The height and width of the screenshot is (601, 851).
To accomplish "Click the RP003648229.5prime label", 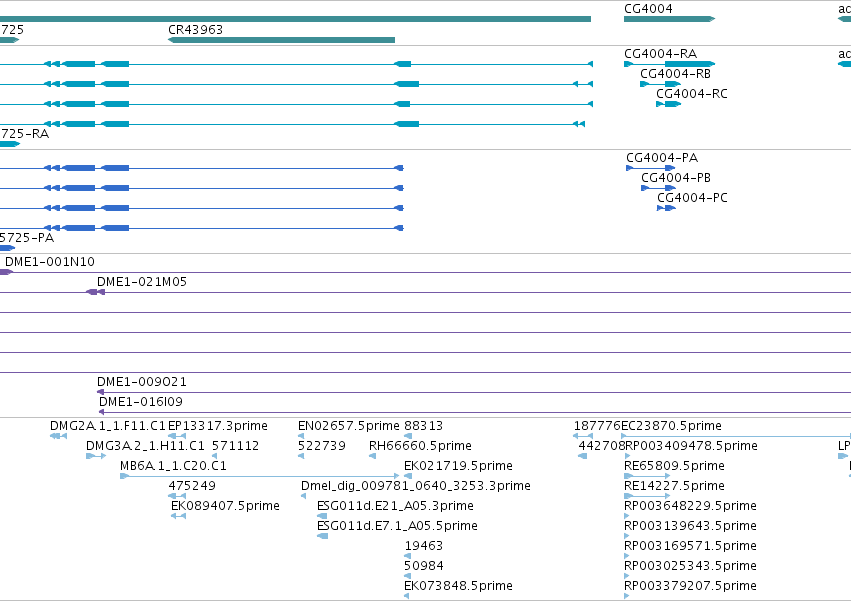I will click(x=690, y=506).
